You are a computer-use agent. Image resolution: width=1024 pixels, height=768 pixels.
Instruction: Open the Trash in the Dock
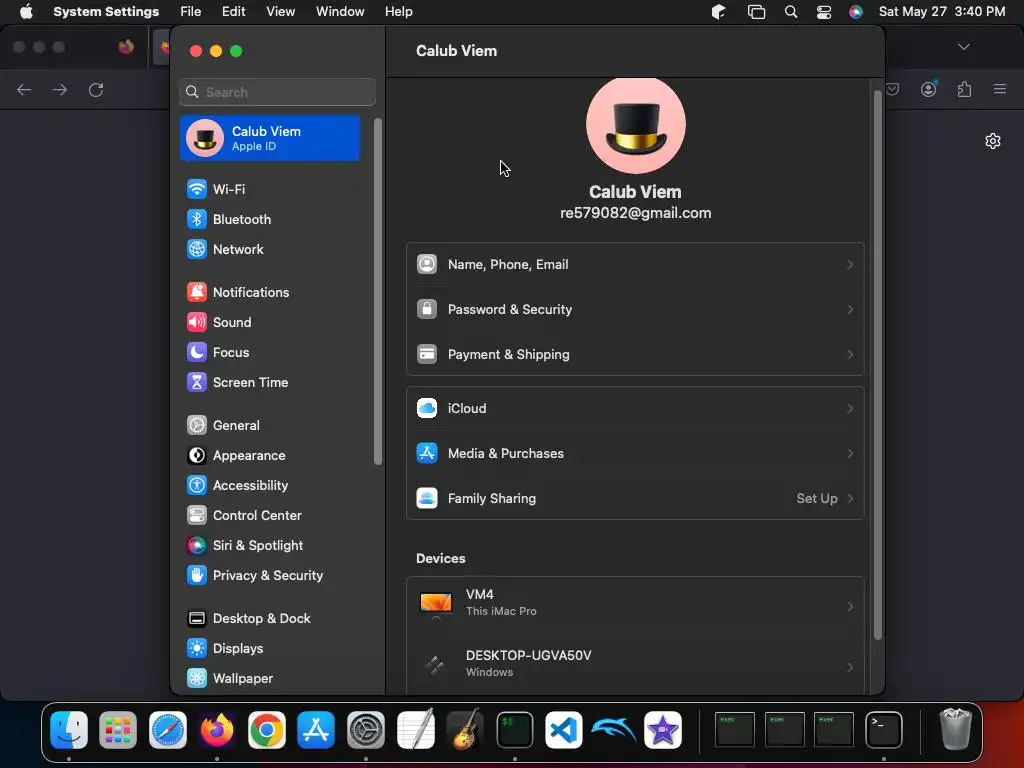(955, 729)
